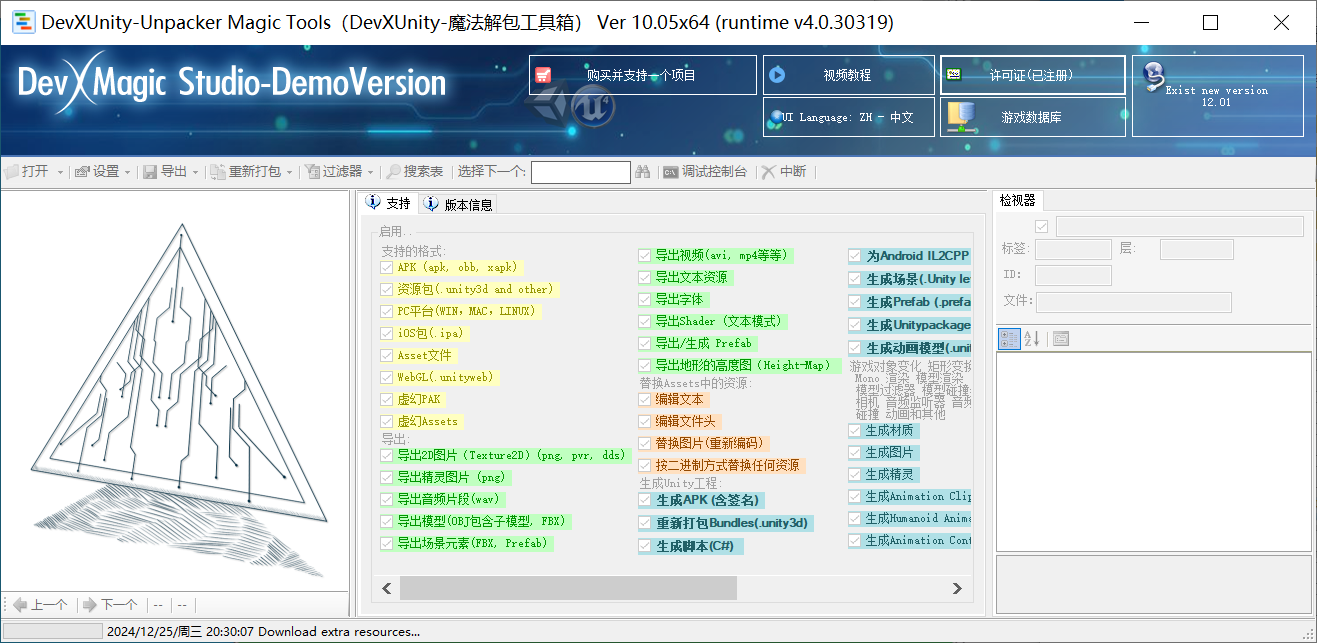Switch to the 支持 tab
The width and height of the screenshot is (1317, 643).
point(389,203)
